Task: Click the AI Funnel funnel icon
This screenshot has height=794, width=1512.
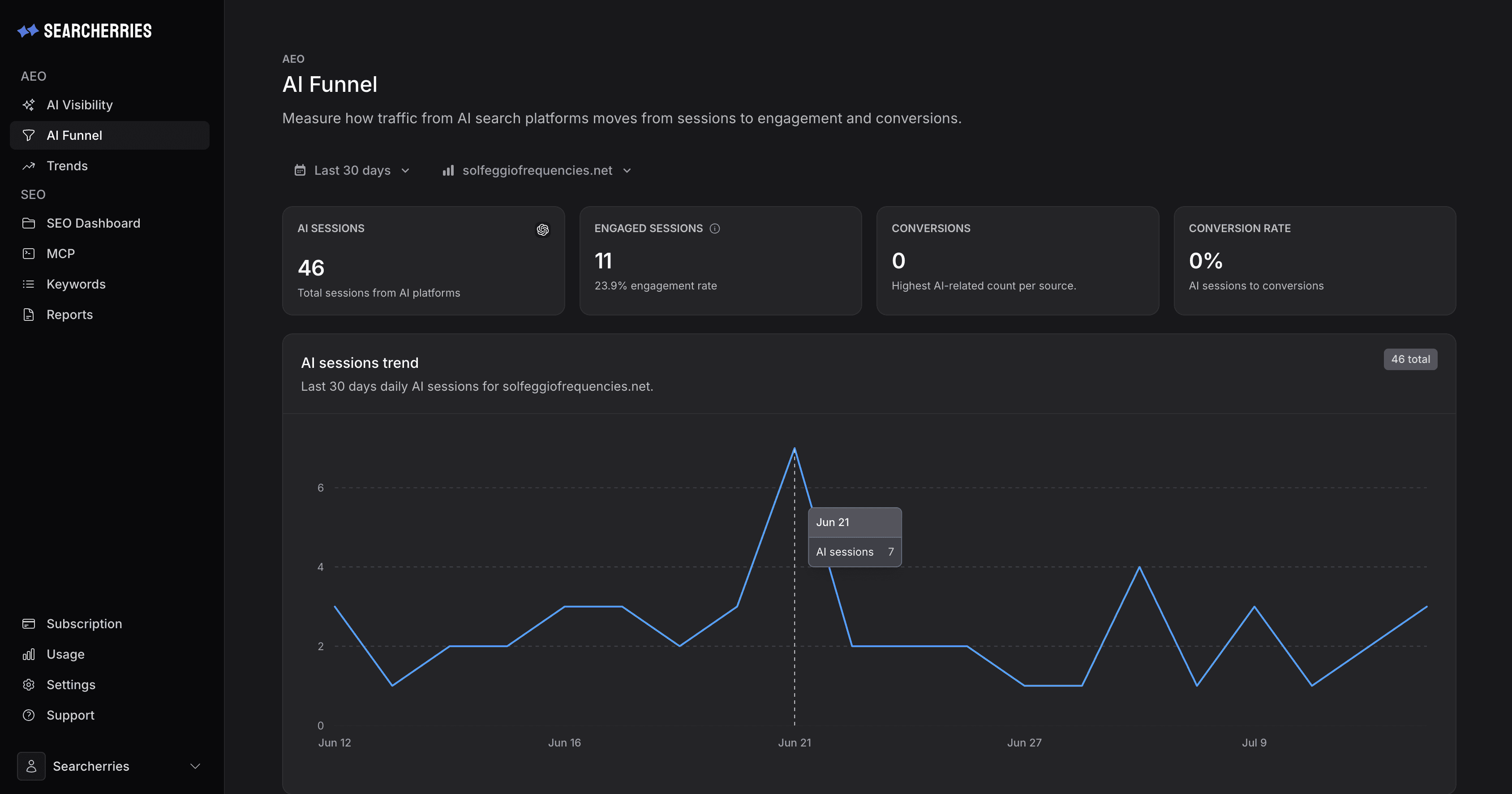Action: [x=28, y=136]
